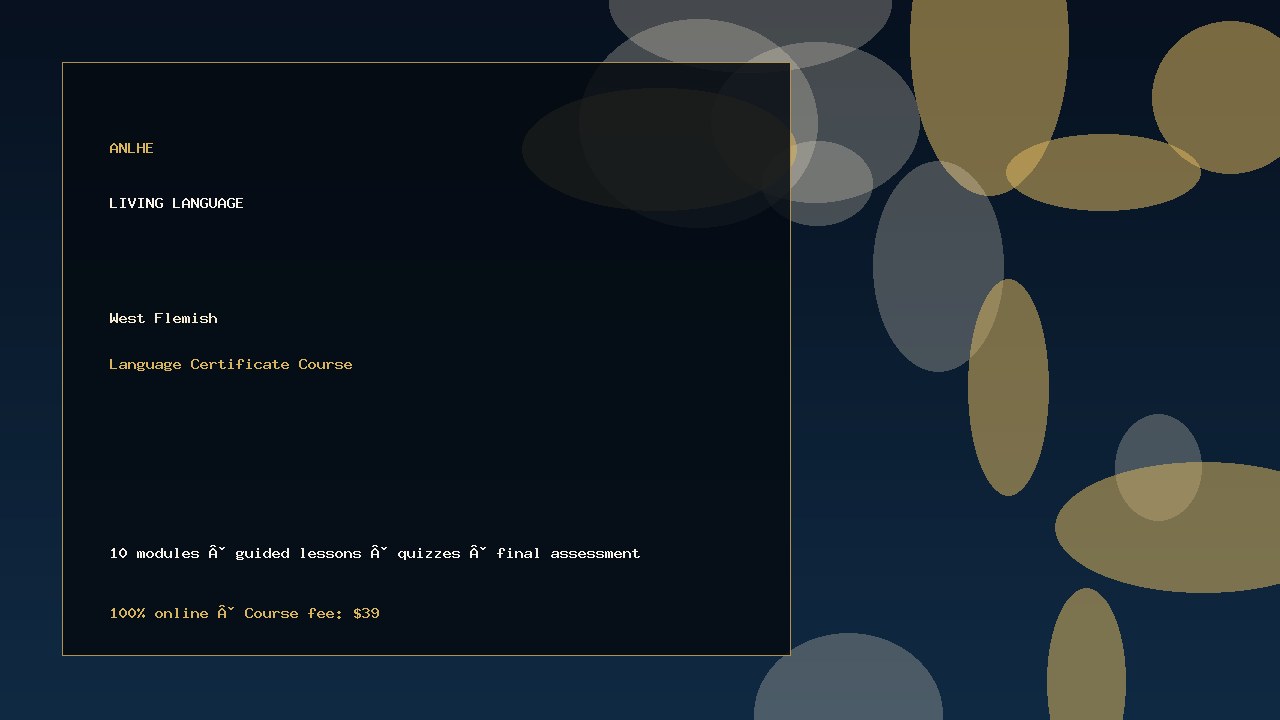The width and height of the screenshot is (1280, 720).
Task: Click the 100% online course fee line
Action: pyautogui.click(x=244, y=613)
